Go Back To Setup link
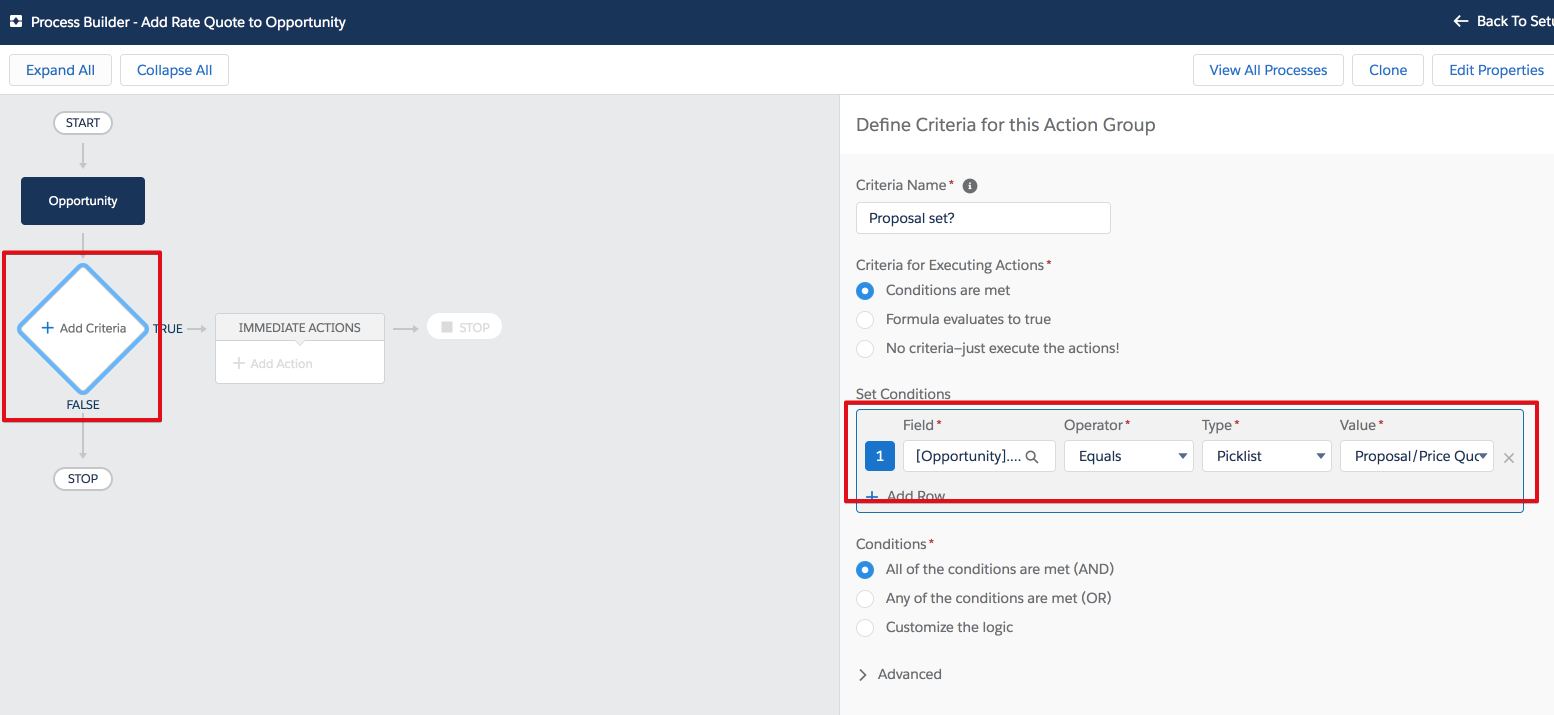This screenshot has width=1554, height=715. 1503,21
